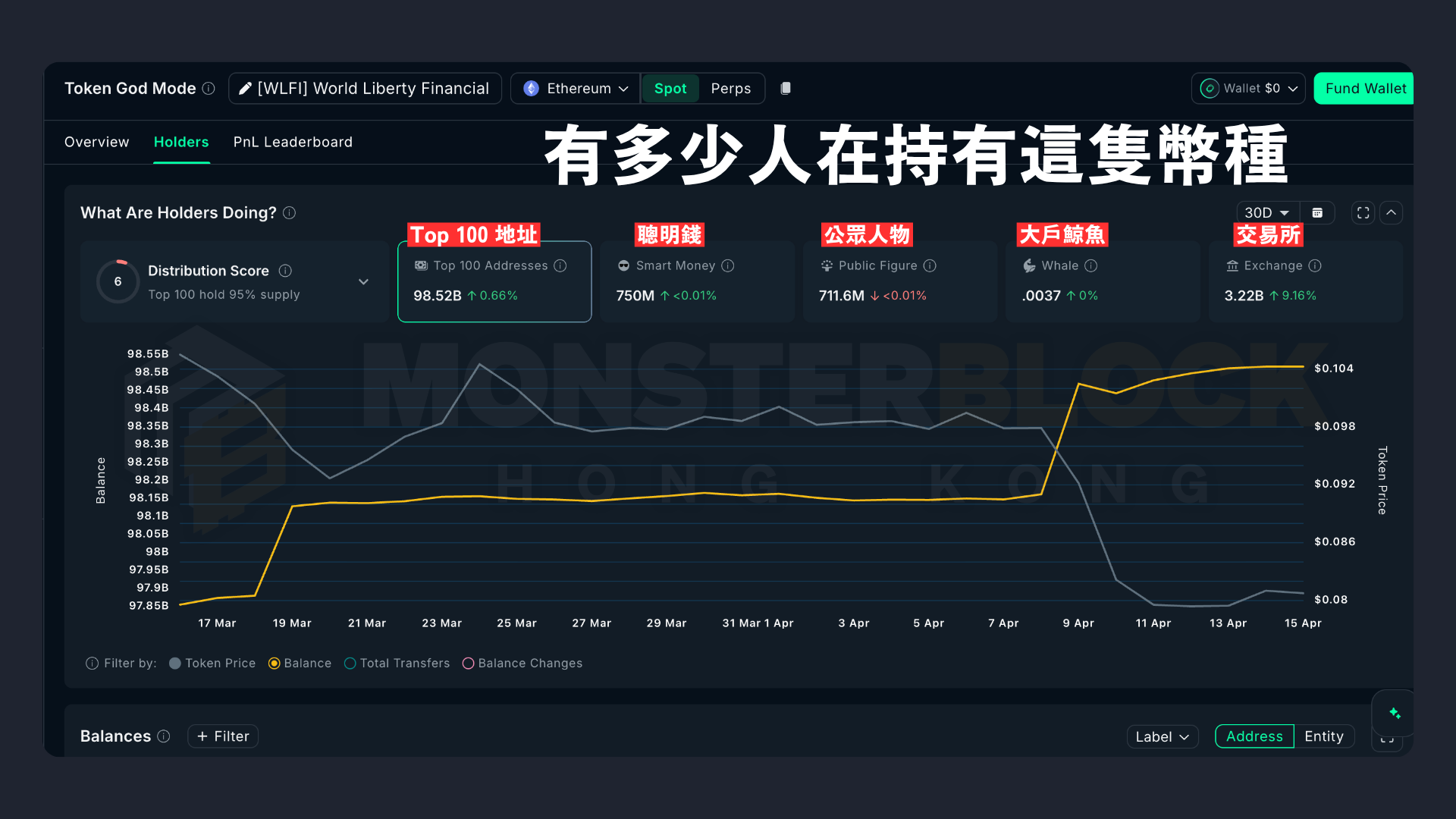Click the info icon beside Balances heading
Viewport: 1456px width, 819px height.
click(x=164, y=736)
